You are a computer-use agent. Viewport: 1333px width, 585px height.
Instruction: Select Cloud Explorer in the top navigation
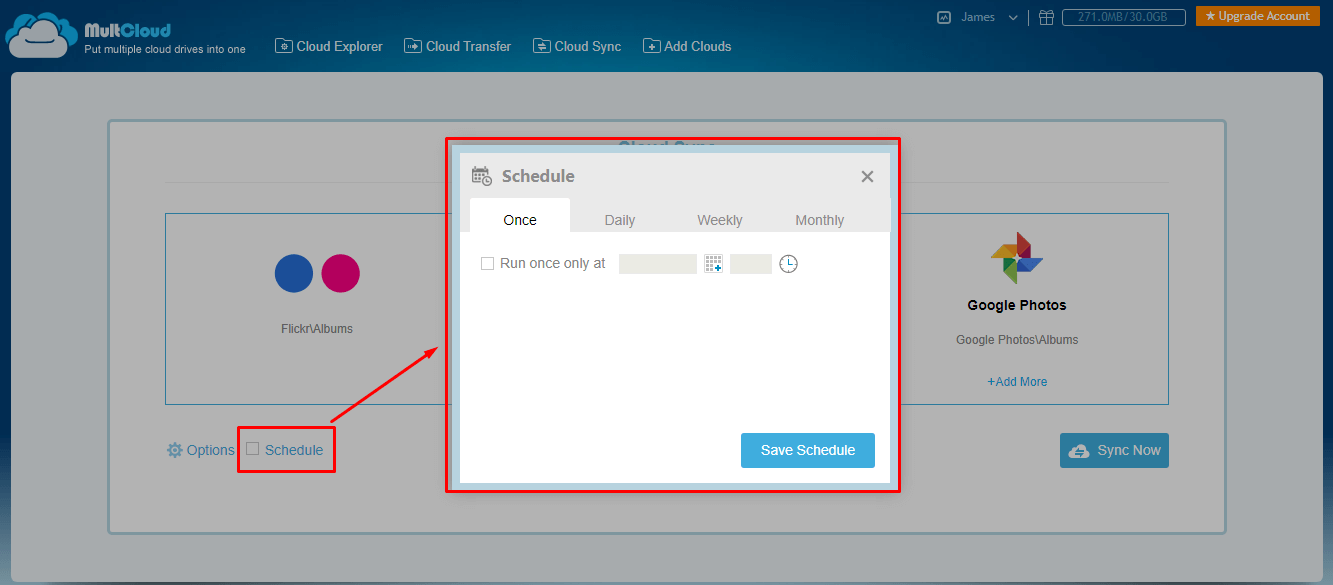click(328, 46)
